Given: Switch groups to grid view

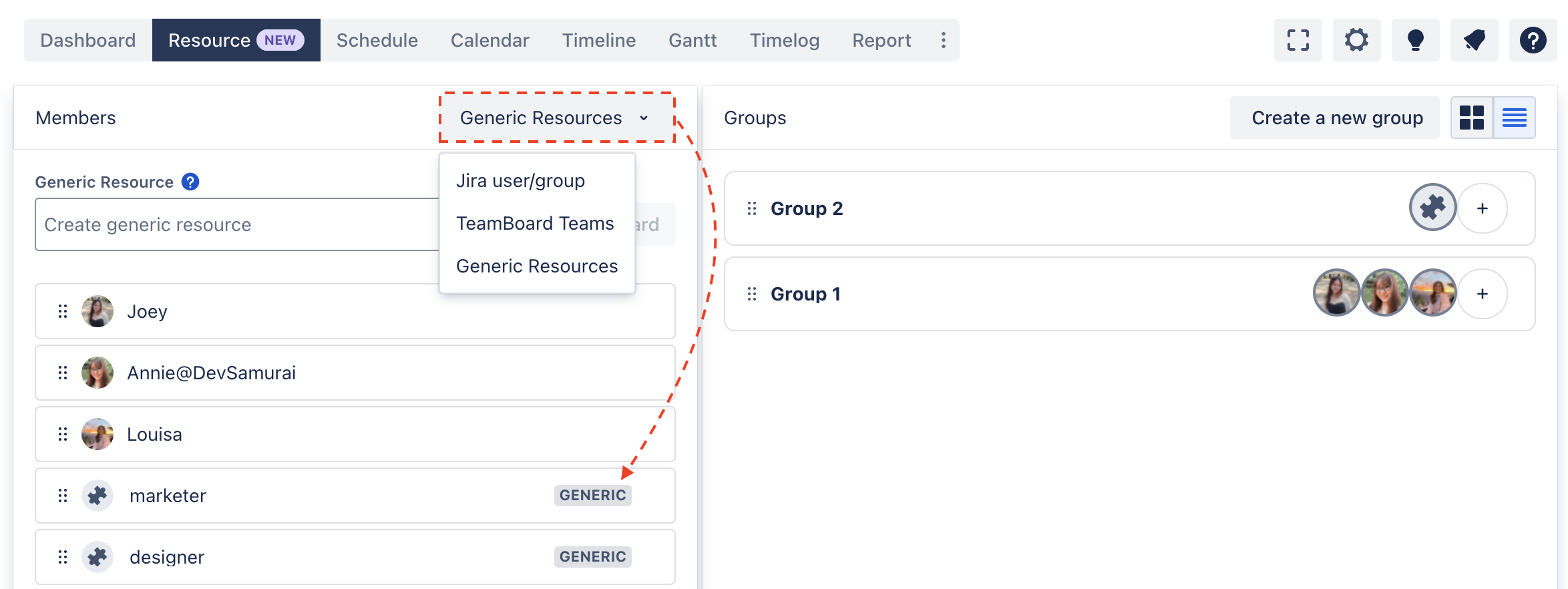Looking at the screenshot, I should click(x=1472, y=118).
